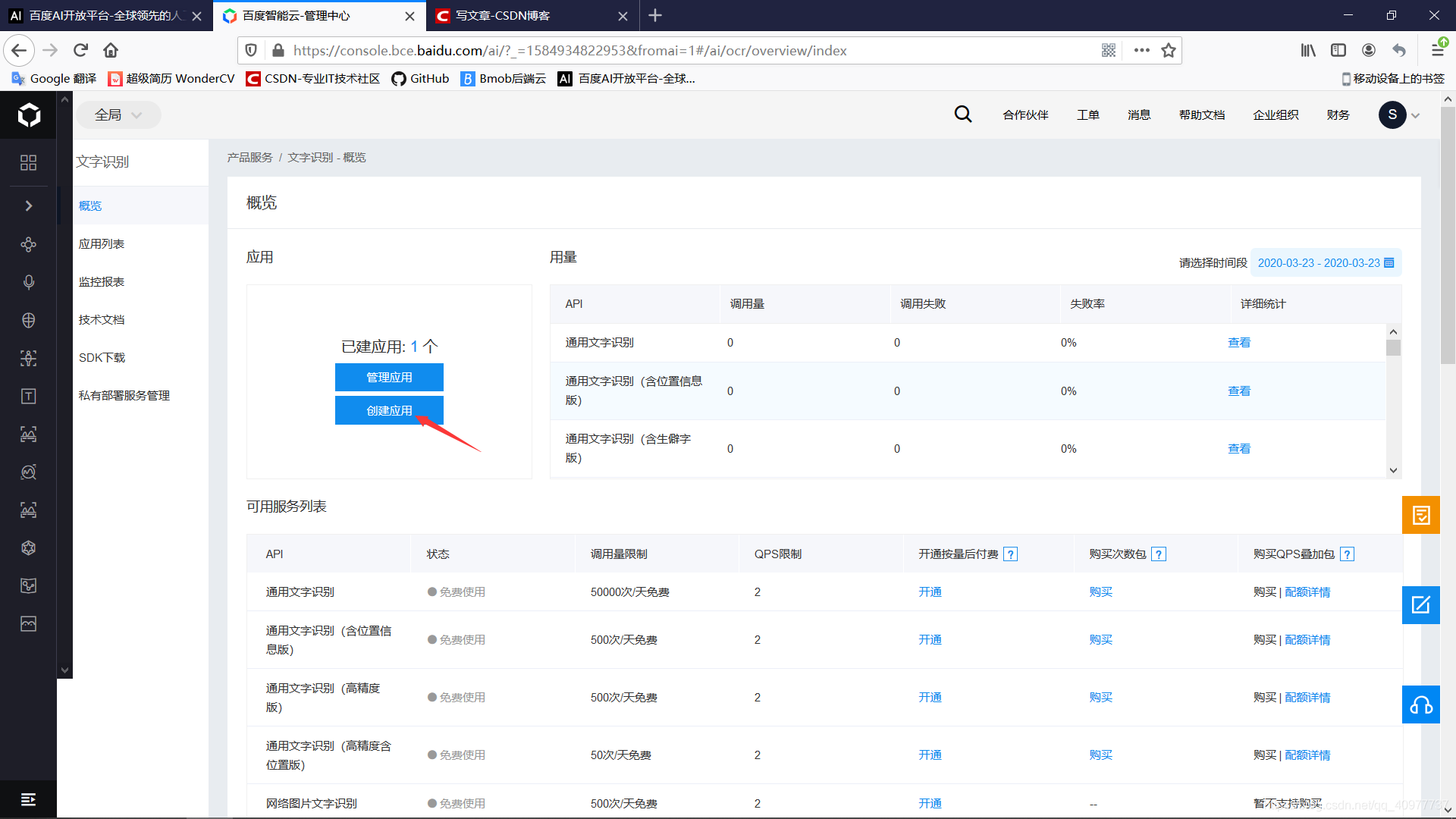1456x819 pixels.
Task: Open 查看 link for 通用文字识别 statistics
Action: tap(1238, 342)
